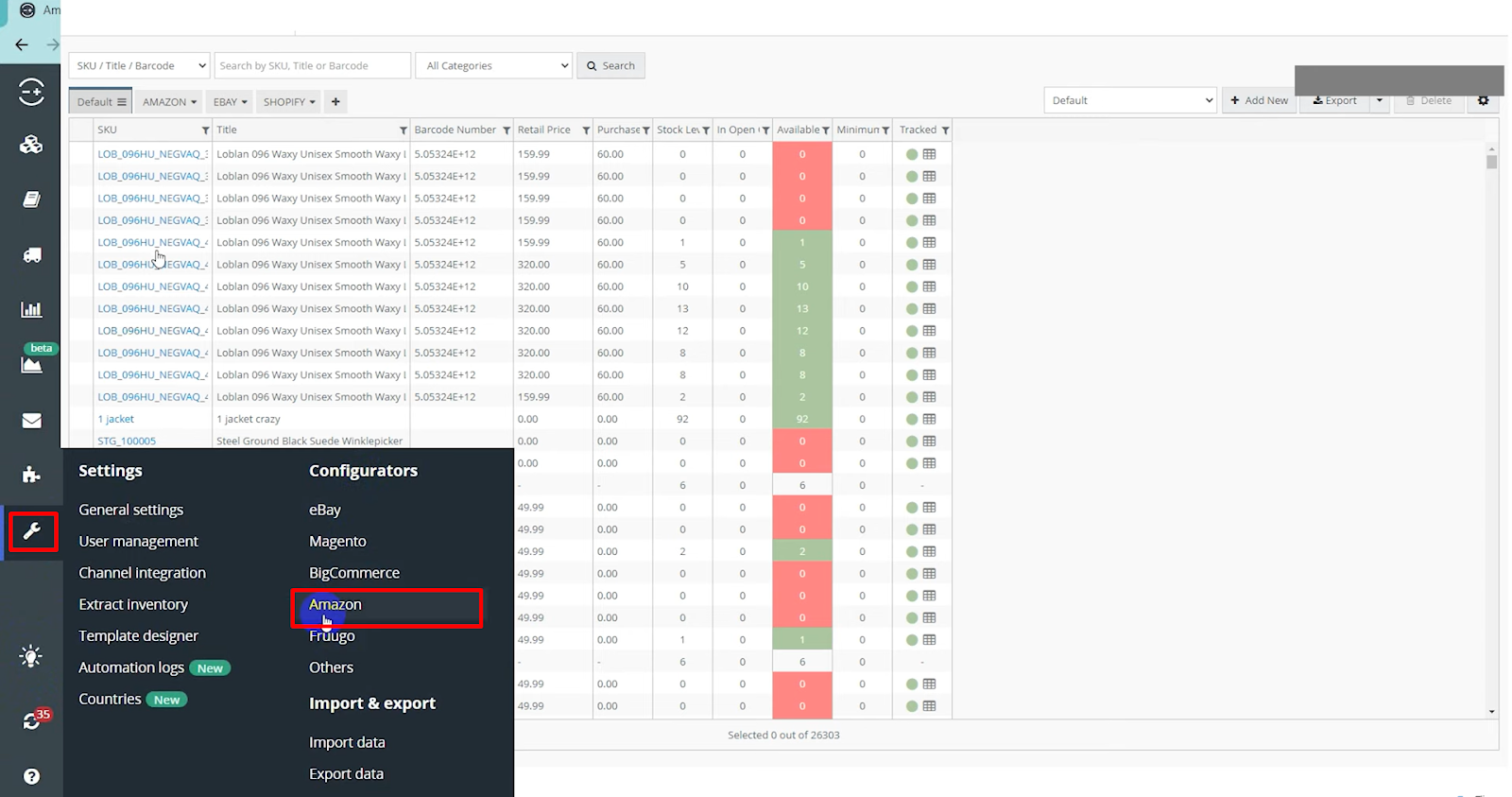Click the In Open column filter icon

[765, 130]
